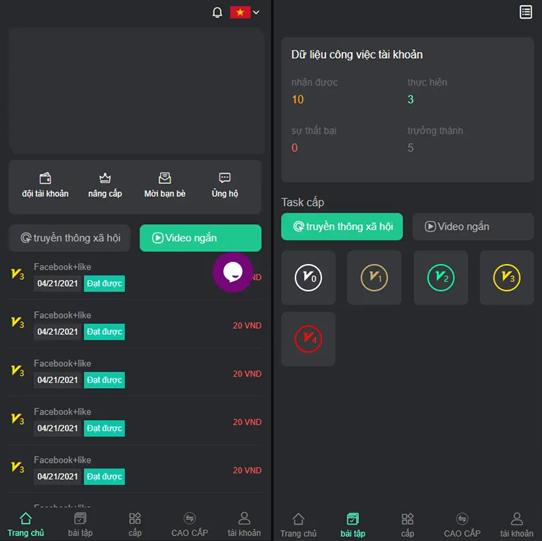Select the red V4 level tile
542x541 pixels.
(x=308, y=339)
